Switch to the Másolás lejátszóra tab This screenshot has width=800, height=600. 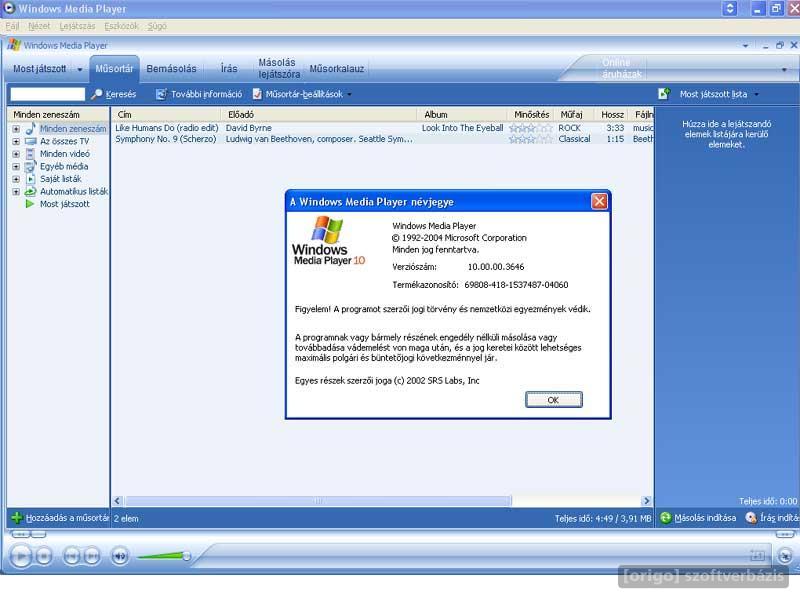click(x=279, y=69)
